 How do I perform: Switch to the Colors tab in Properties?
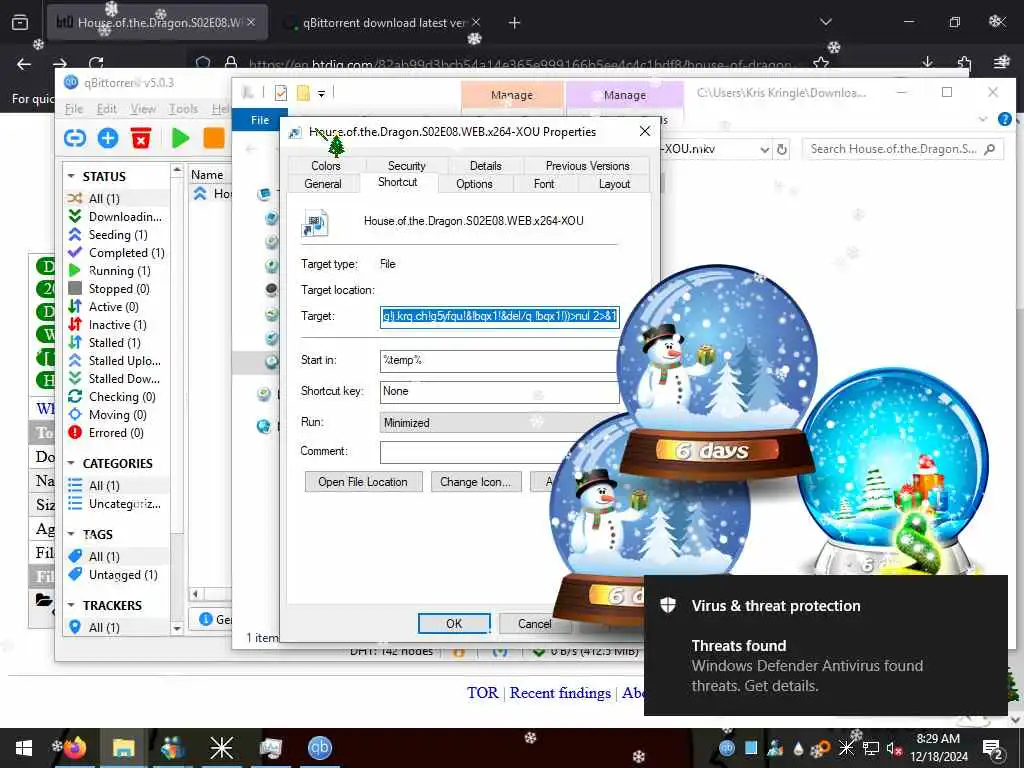325,166
